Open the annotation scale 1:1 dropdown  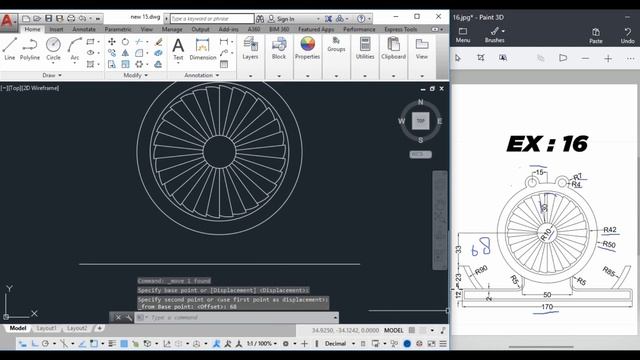click(x=261, y=344)
